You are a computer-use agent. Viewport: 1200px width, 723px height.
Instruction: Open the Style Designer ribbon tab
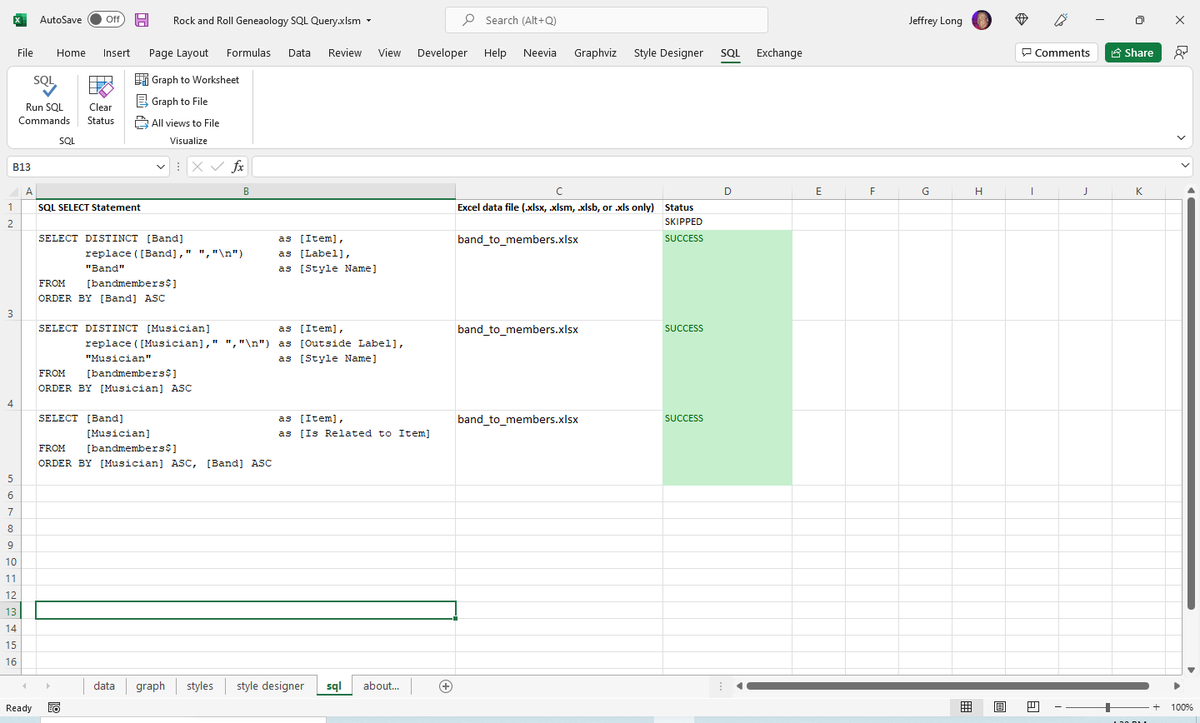point(668,53)
